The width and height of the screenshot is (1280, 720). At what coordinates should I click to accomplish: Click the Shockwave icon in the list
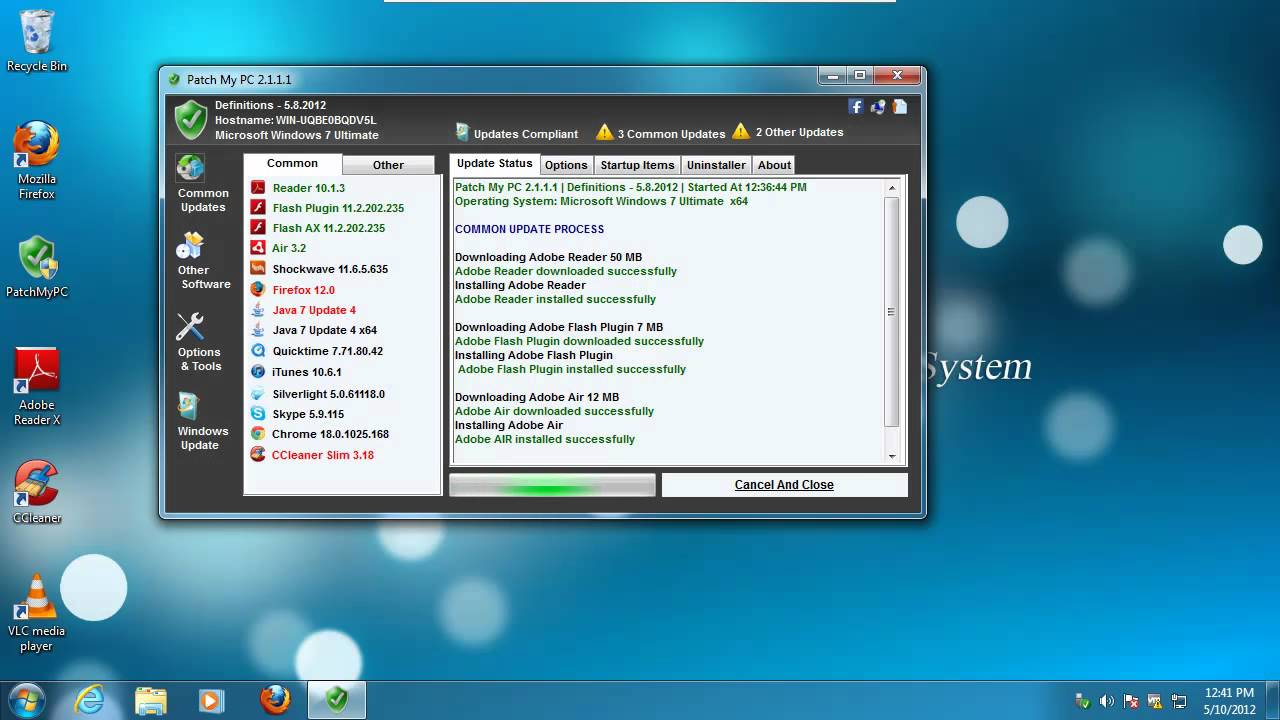(x=258, y=269)
